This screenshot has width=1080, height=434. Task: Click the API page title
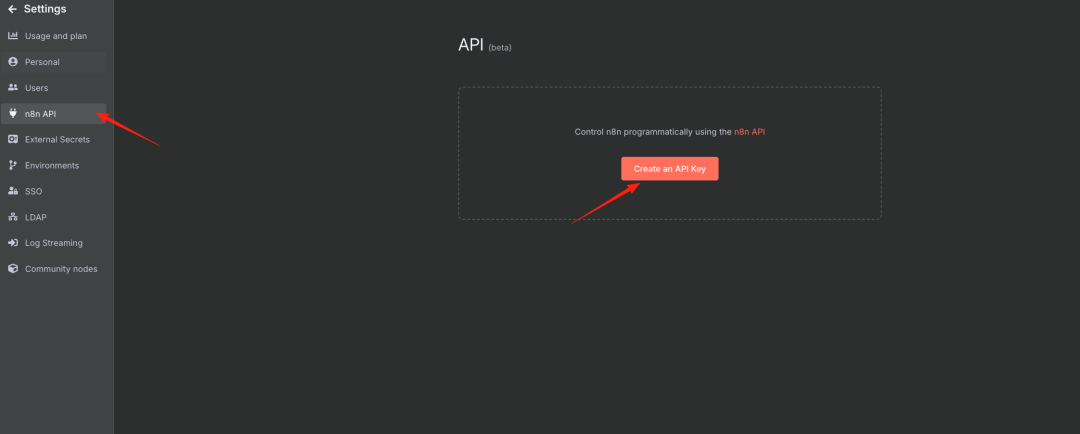(471, 45)
